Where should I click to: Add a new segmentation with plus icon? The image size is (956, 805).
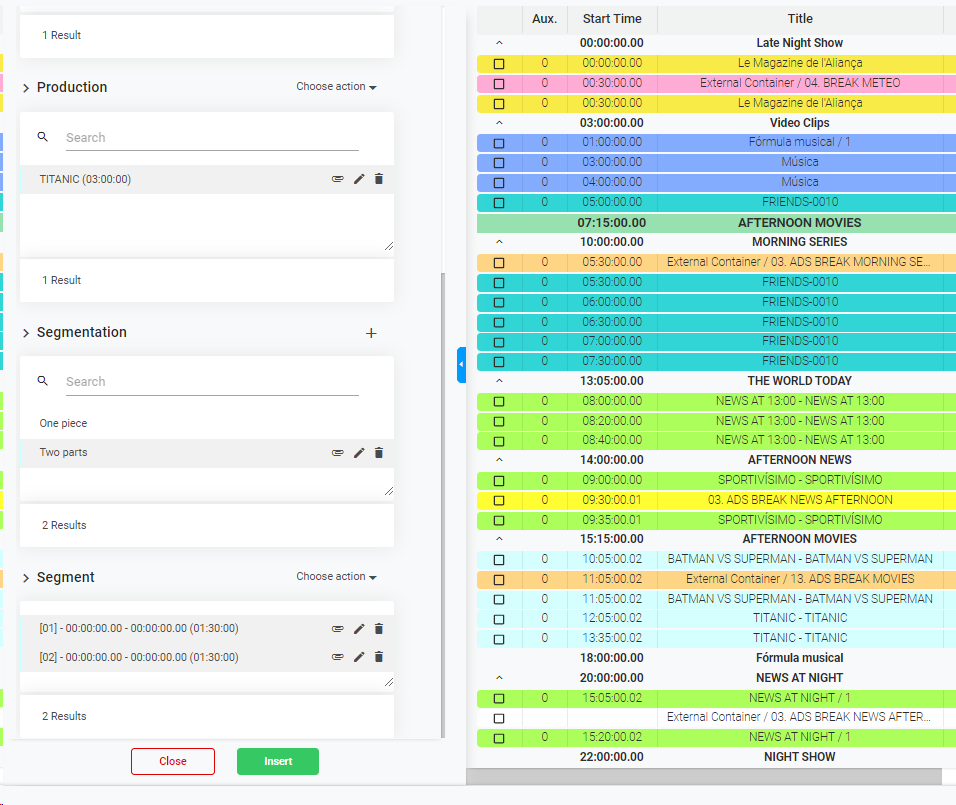[x=371, y=333]
